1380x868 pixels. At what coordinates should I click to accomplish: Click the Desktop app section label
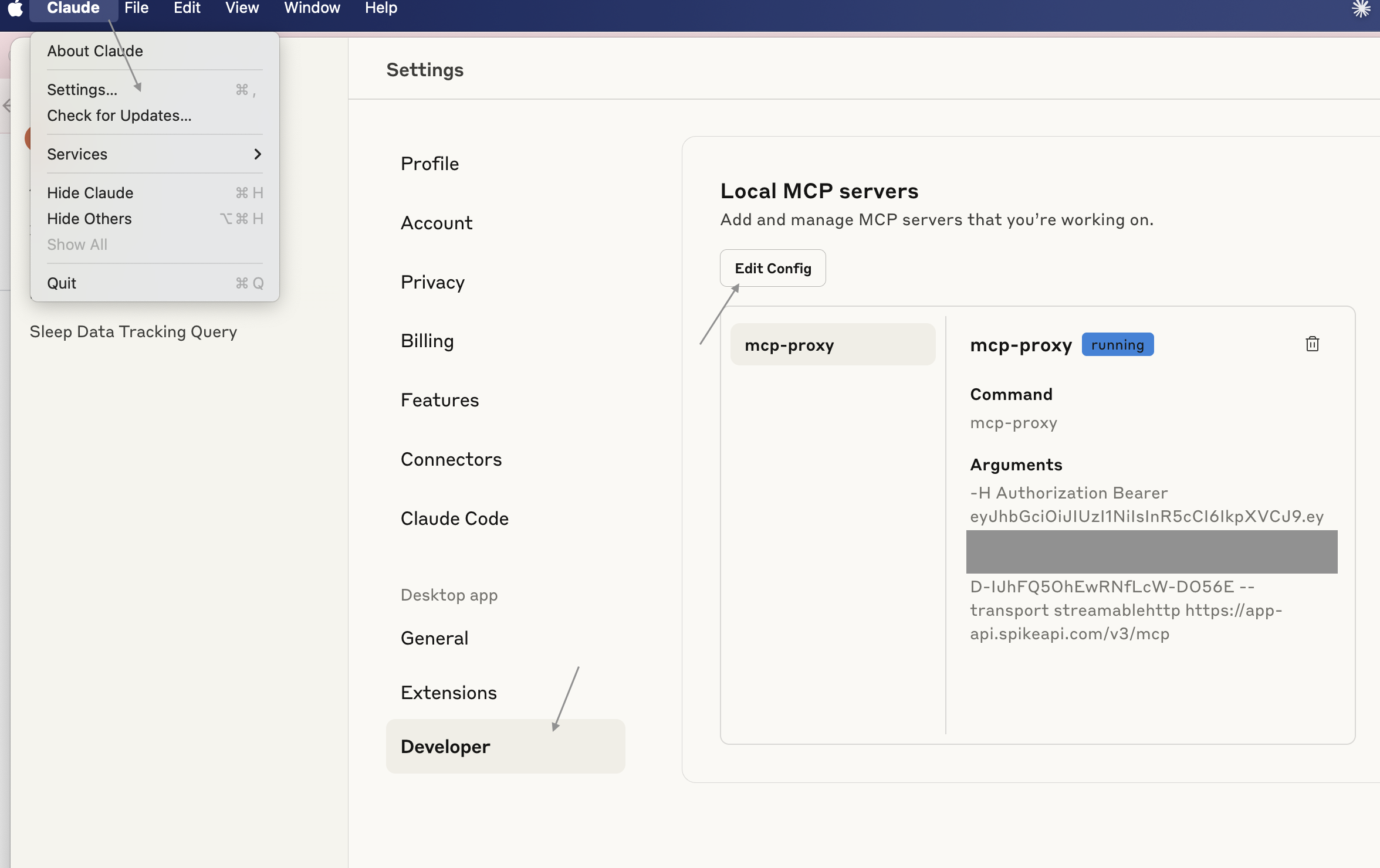pos(449,595)
